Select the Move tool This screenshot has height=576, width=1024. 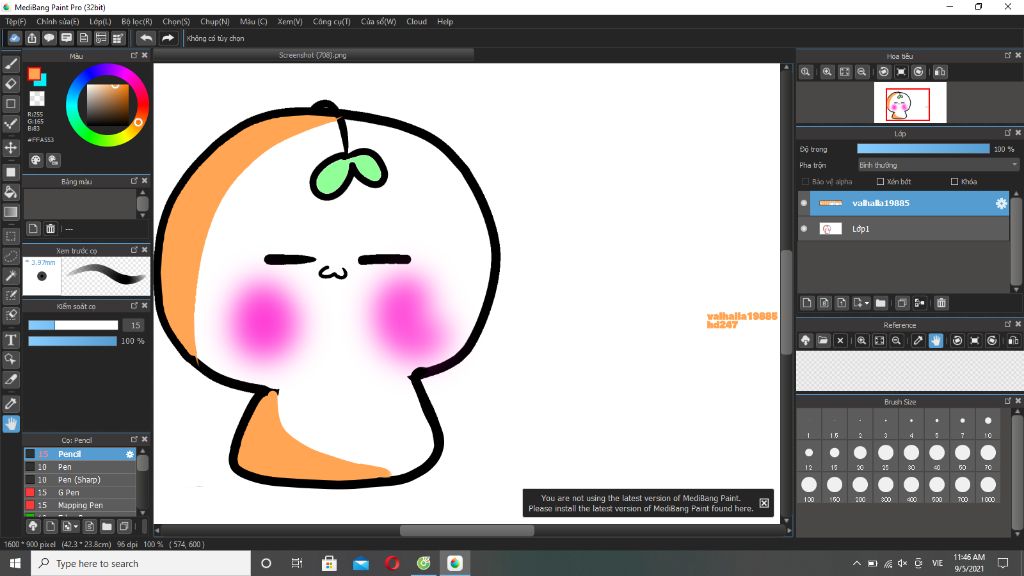coord(11,147)
